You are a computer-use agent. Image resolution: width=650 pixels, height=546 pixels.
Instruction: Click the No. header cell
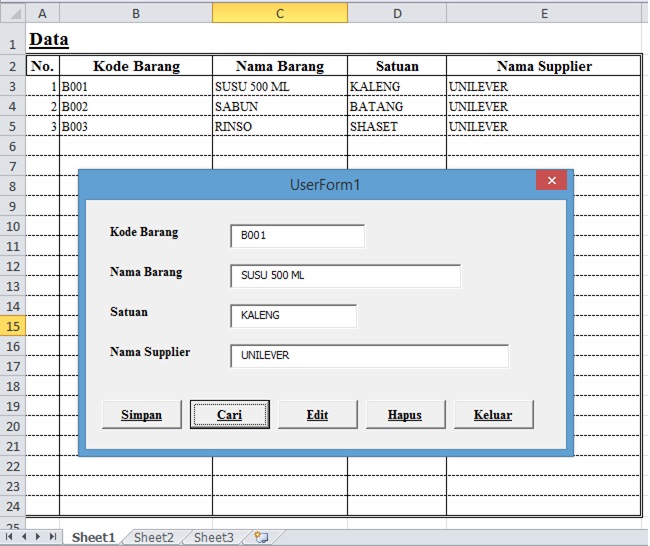coord(43,66)
